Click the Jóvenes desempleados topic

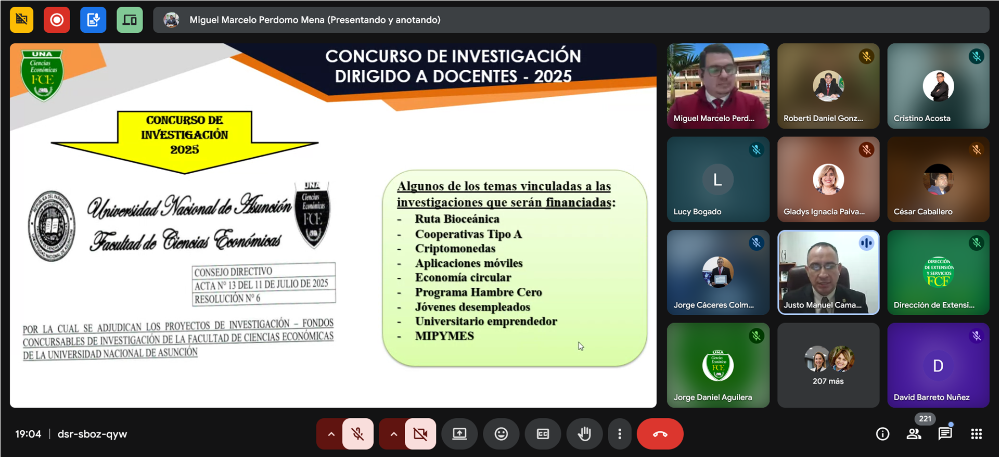click(472, 307)
